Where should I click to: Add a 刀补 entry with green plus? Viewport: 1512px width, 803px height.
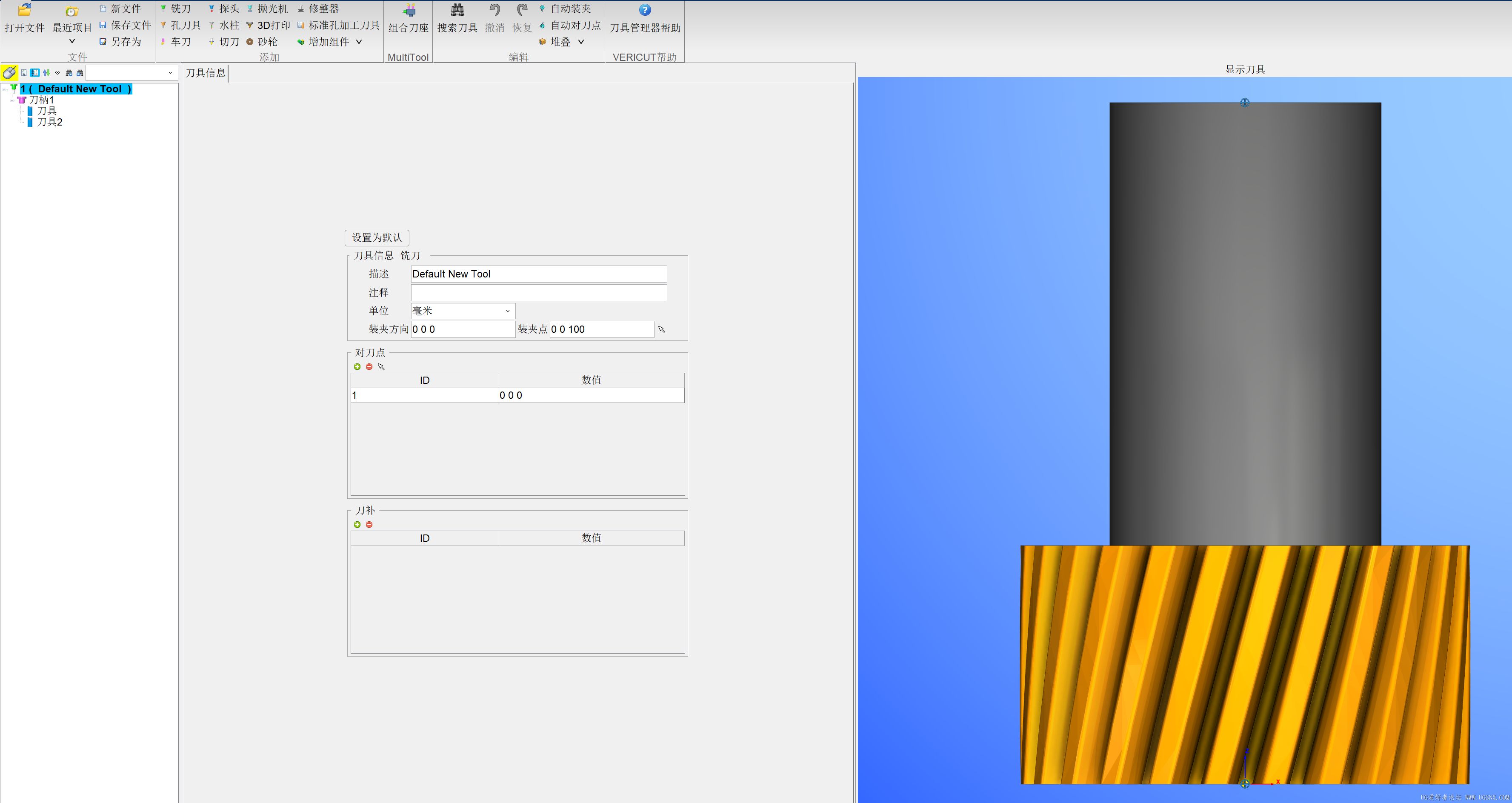click(357, 525)
